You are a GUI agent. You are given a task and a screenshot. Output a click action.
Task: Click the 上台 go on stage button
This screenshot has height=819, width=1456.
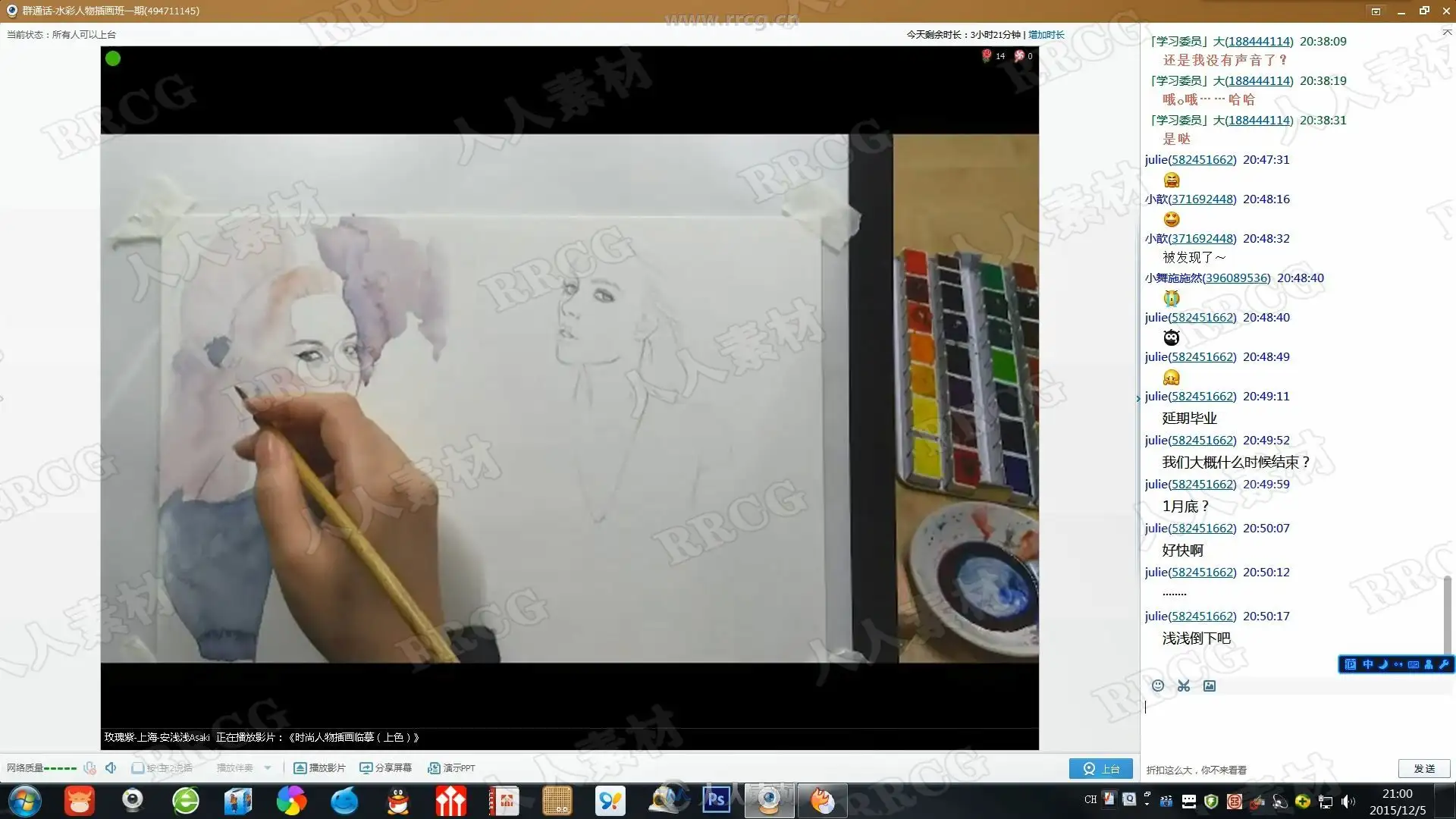1100,768
